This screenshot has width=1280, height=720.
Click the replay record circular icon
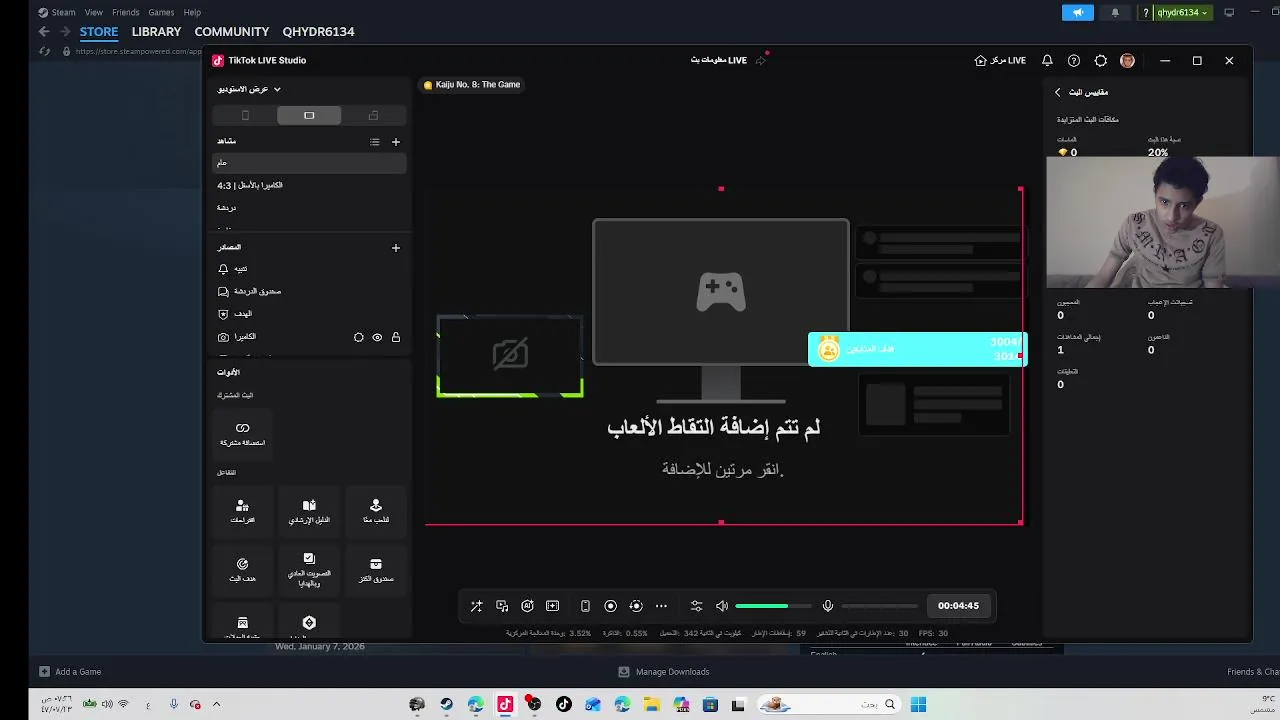pos(636,606)
